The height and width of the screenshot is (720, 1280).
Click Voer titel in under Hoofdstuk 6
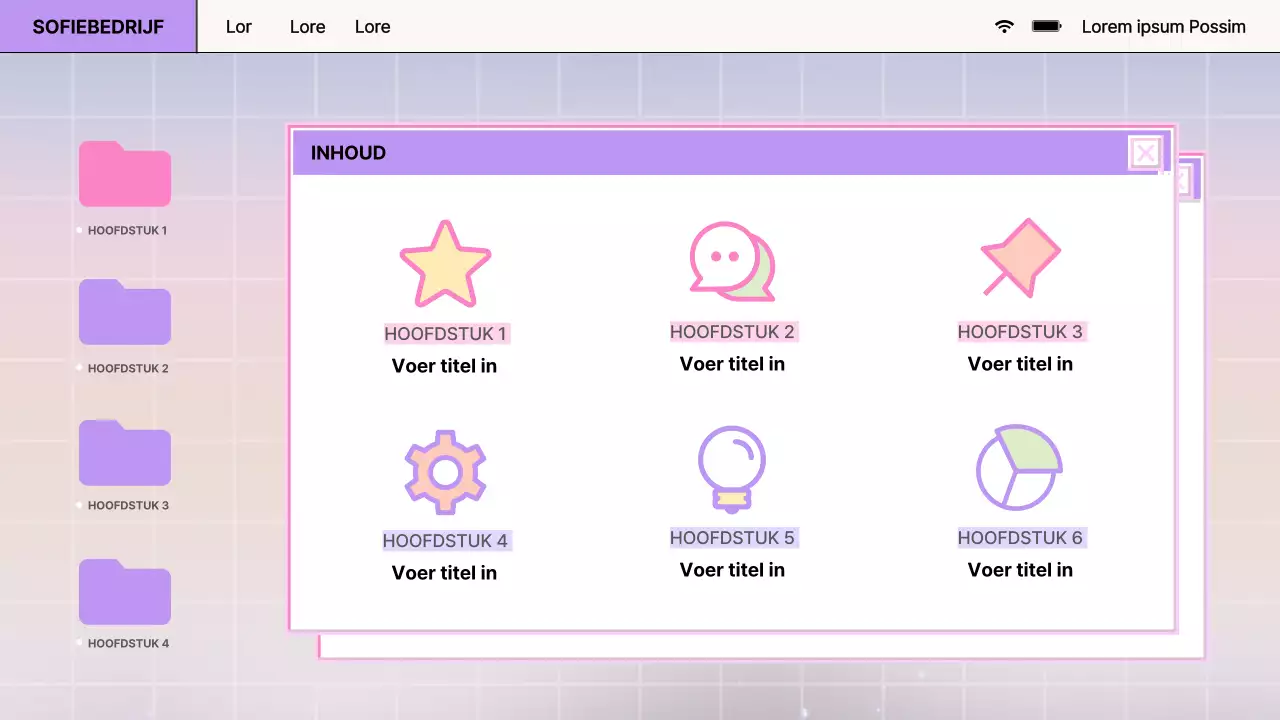point(1020,570)
